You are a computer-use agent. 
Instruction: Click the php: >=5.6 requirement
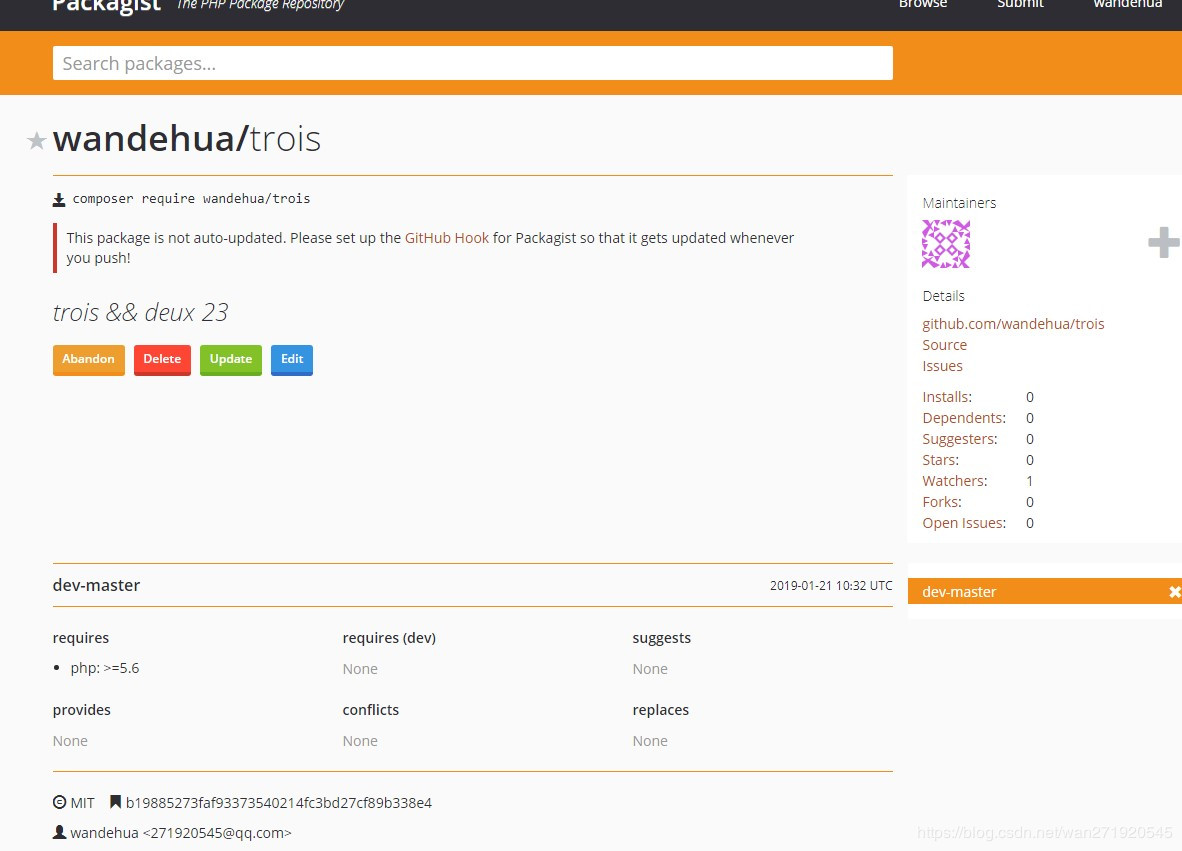click(105, 669)
